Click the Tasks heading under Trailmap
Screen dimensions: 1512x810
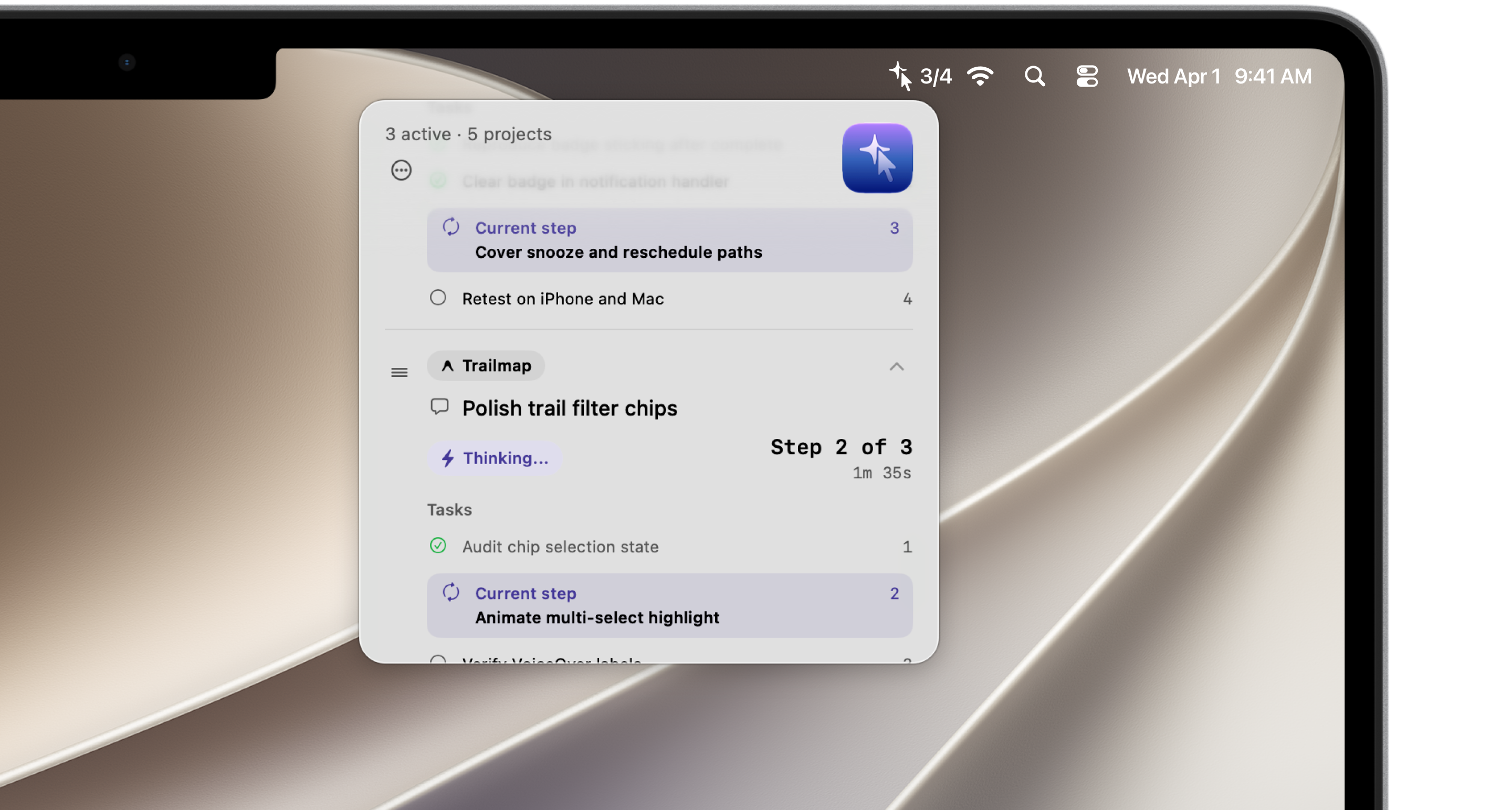click(x=449, y=510)
